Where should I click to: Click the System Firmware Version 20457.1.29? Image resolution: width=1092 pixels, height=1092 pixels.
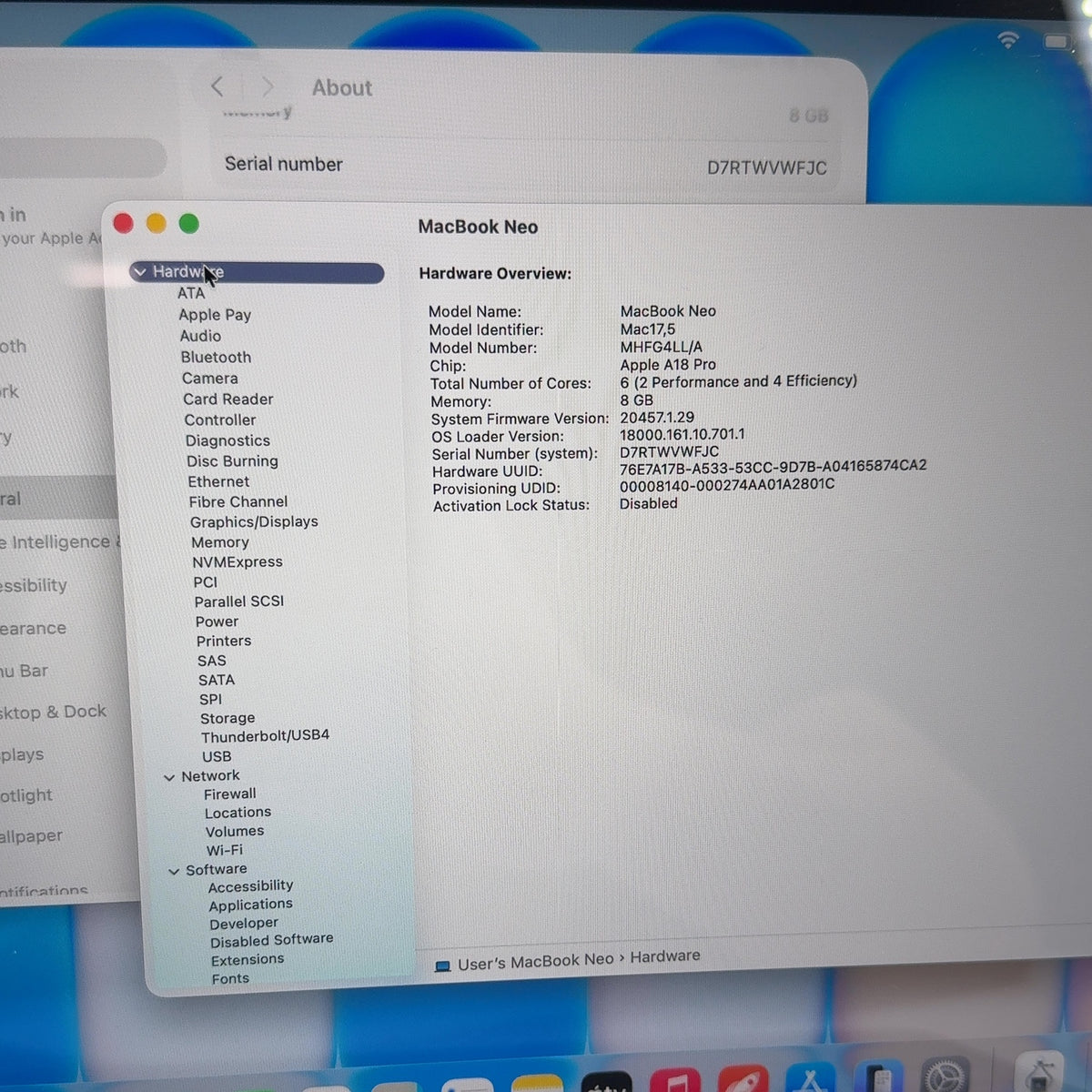click(657, 418)
